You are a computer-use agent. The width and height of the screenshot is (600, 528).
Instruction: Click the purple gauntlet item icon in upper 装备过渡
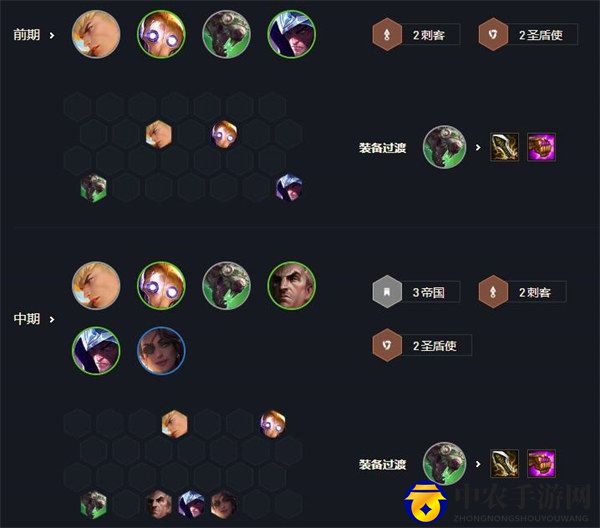(541, 147)
